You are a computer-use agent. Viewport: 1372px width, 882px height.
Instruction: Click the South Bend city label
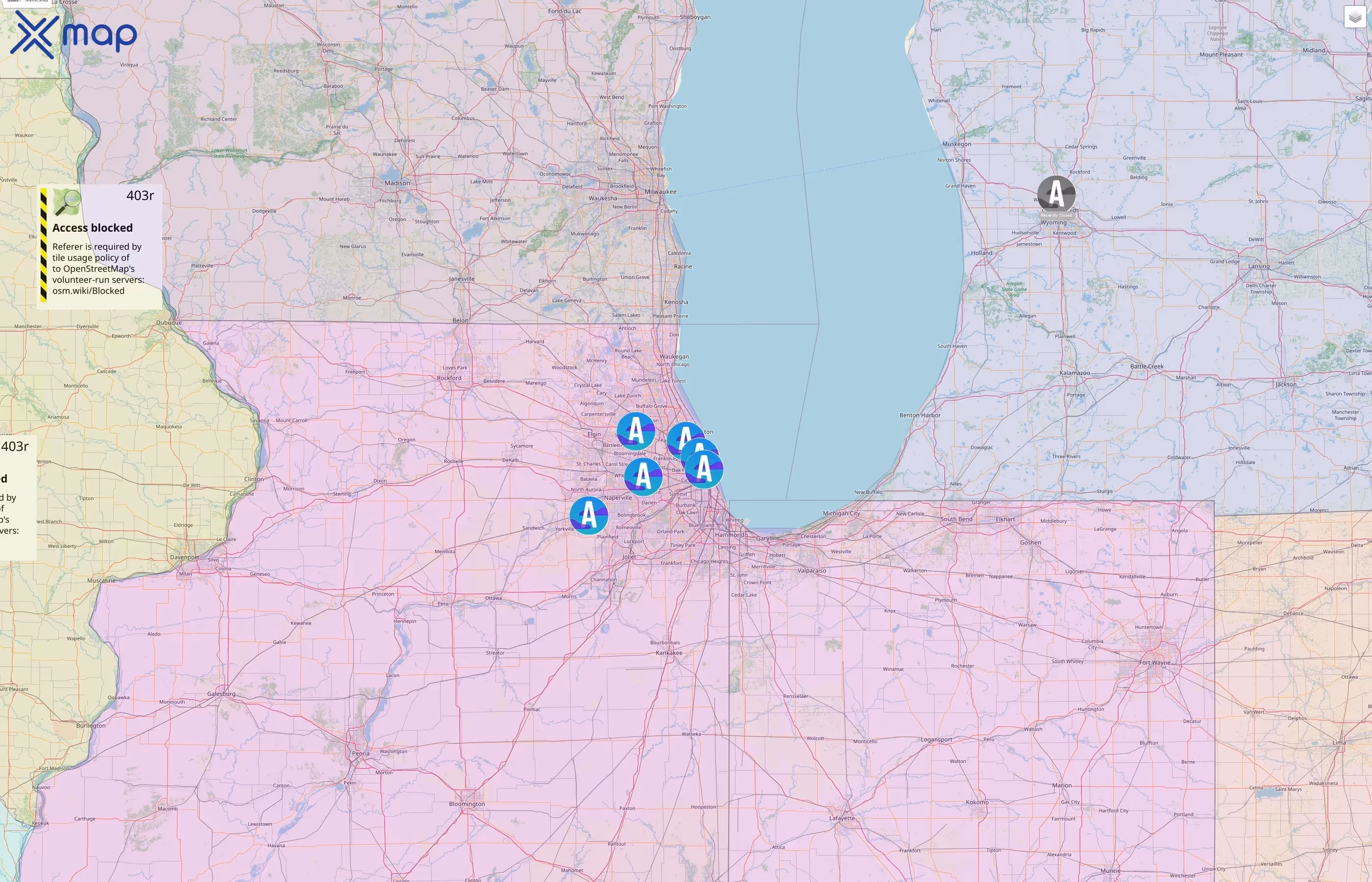coord(956,519)
